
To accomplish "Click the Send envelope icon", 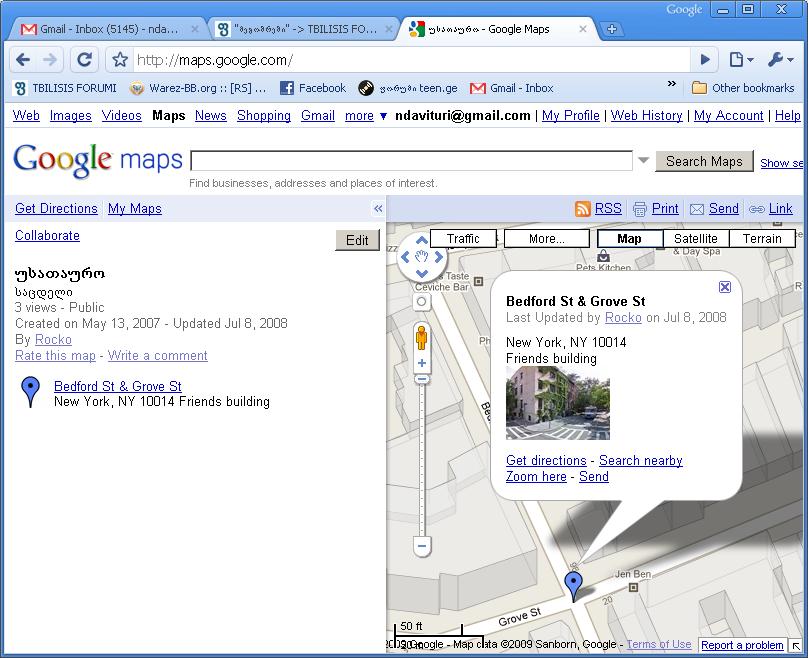I will (697, 209).
